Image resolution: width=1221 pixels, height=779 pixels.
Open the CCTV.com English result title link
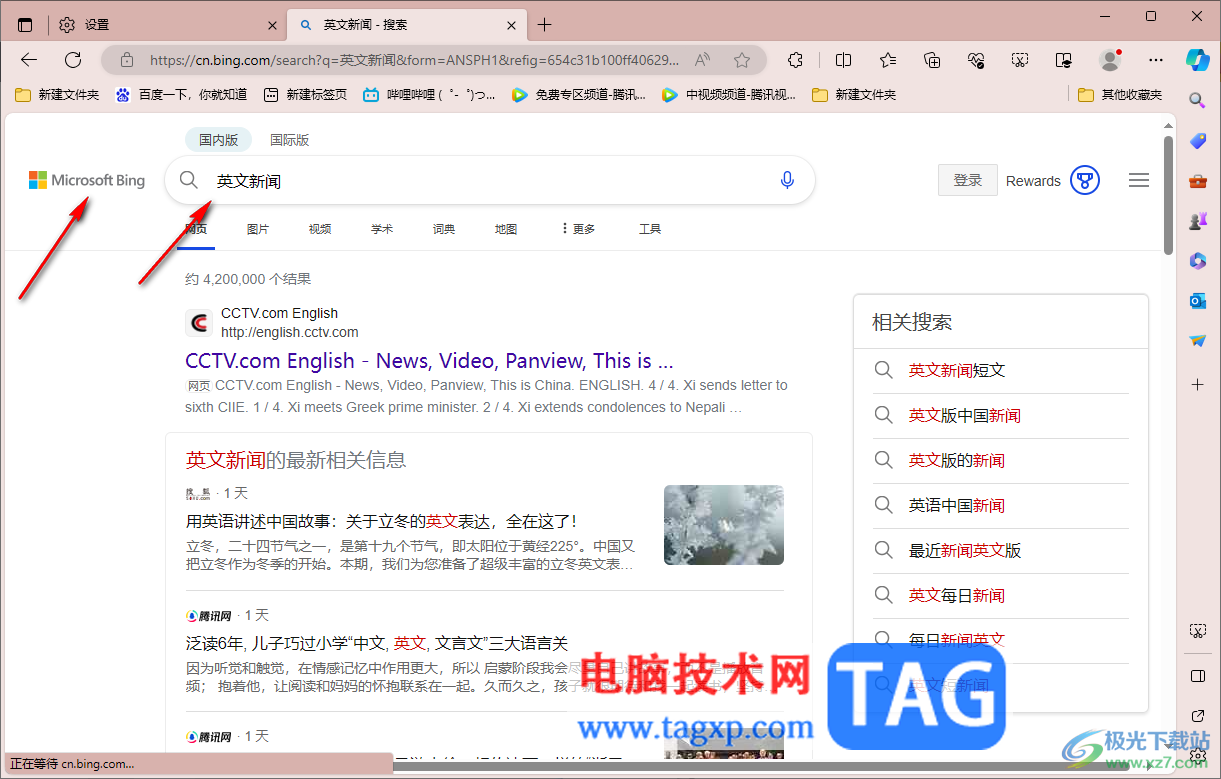coord(429,361)
